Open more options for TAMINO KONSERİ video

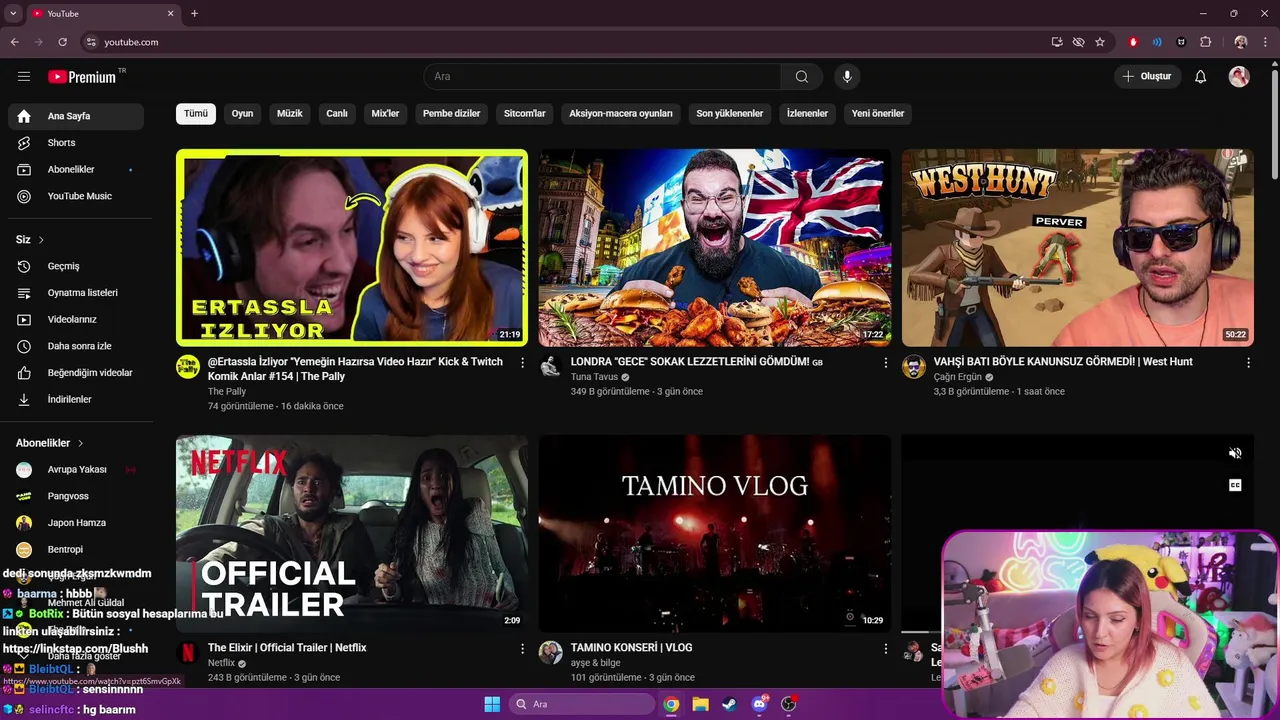[x=885, y=649]
